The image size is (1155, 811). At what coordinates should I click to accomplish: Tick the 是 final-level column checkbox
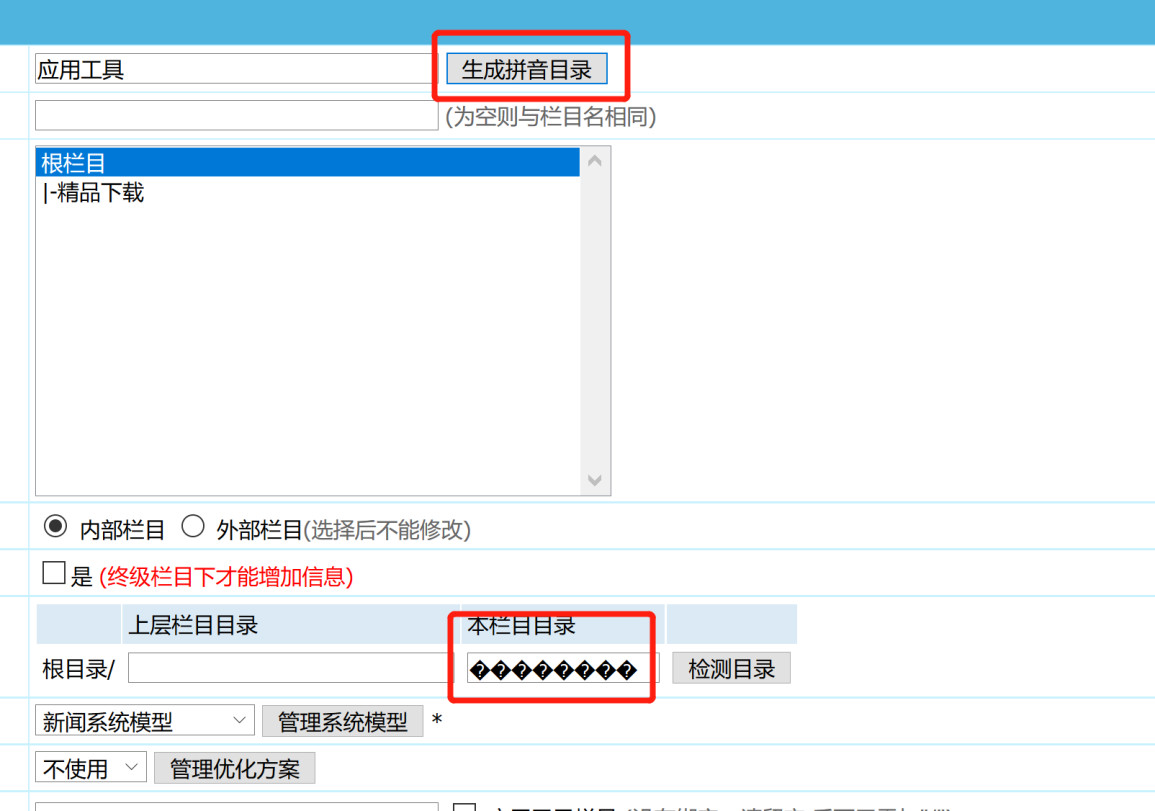54,573
